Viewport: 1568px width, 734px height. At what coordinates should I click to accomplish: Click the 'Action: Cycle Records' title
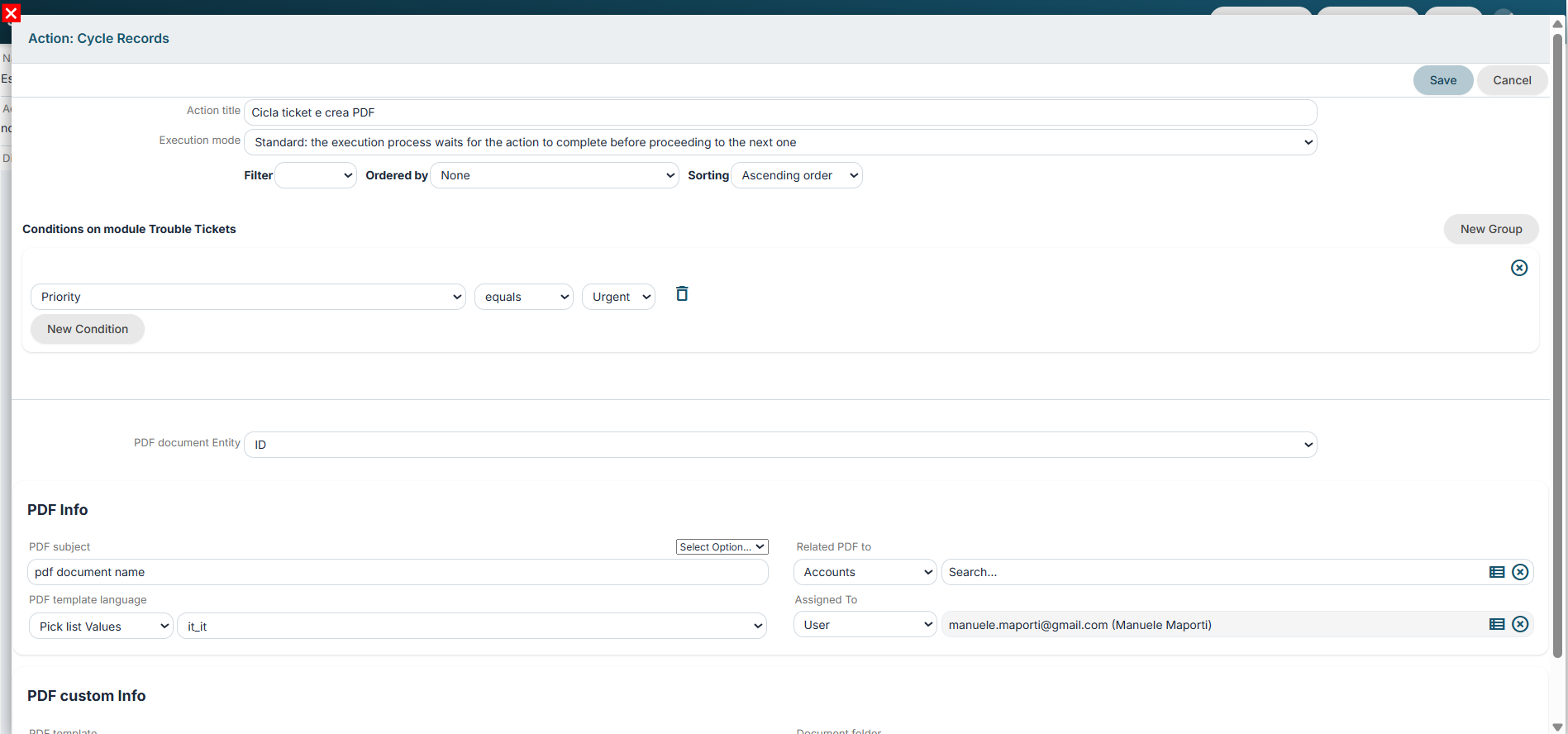tap(98, 38)
